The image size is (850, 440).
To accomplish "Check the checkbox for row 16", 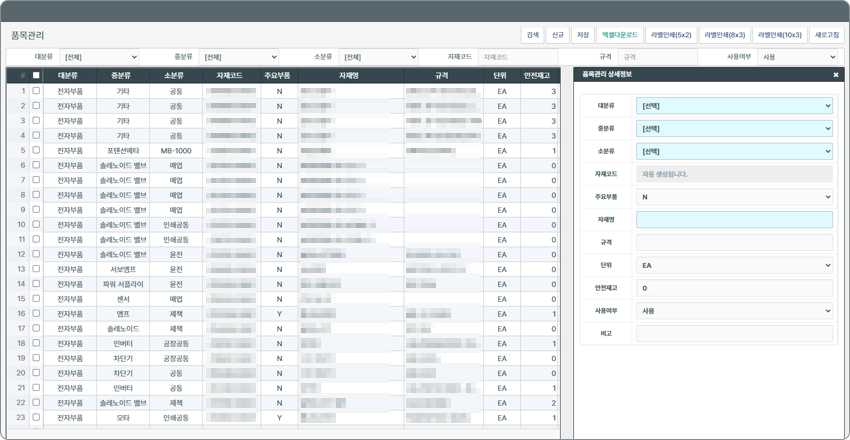I will point(36,313).
